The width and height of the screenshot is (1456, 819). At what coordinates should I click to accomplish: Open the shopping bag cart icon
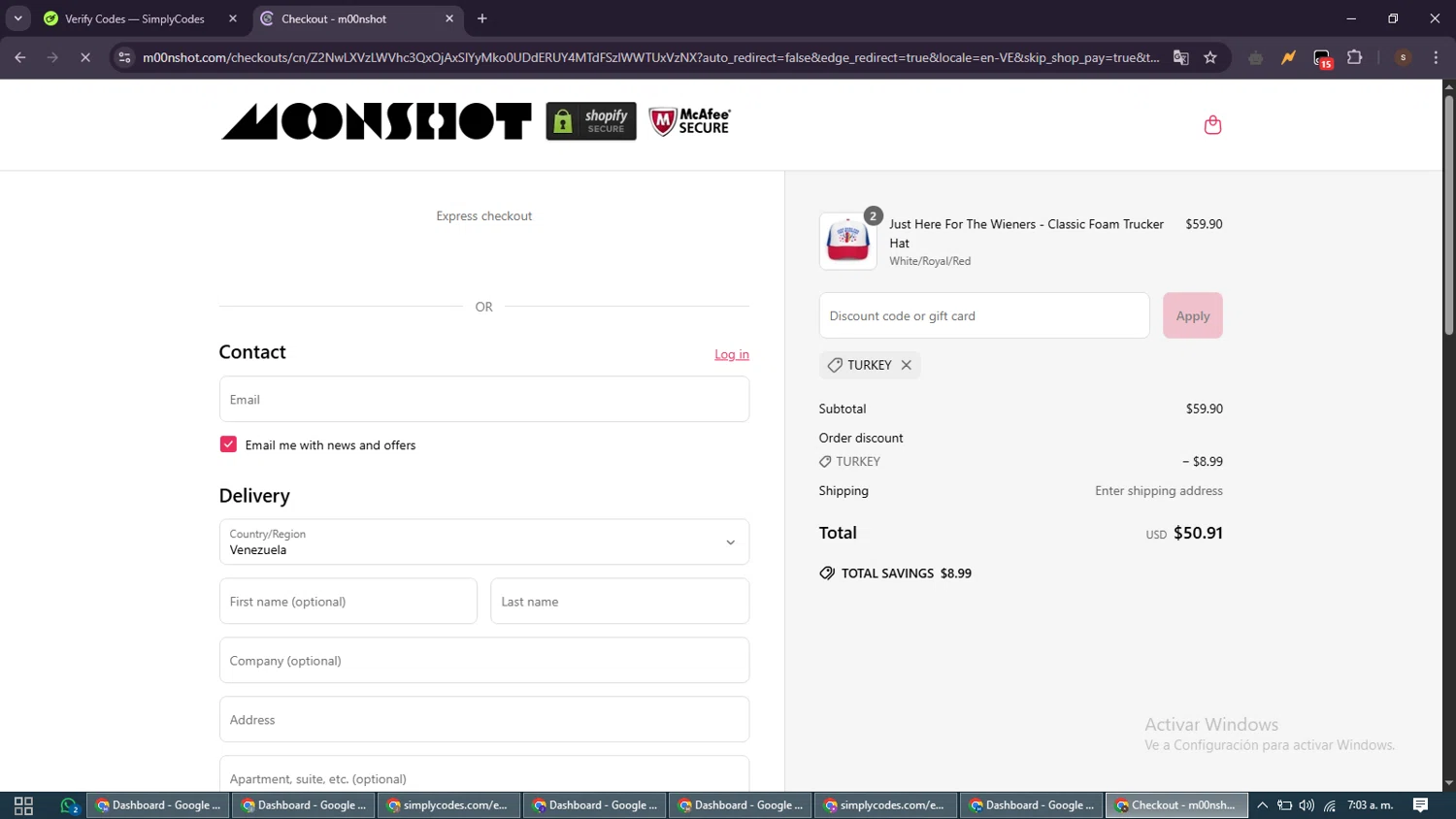tap(1212, 124)
